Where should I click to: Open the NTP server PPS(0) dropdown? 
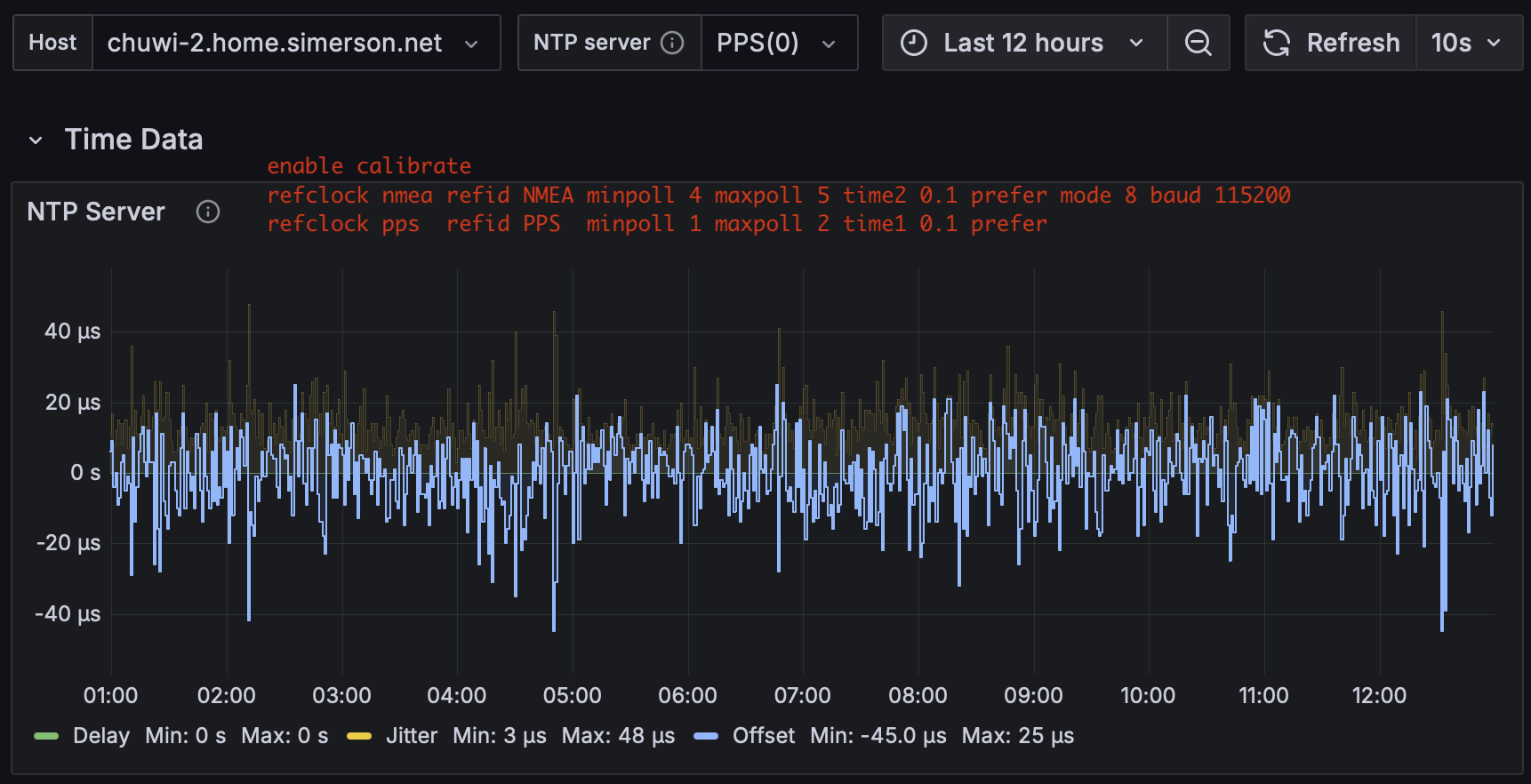point(779,43)
